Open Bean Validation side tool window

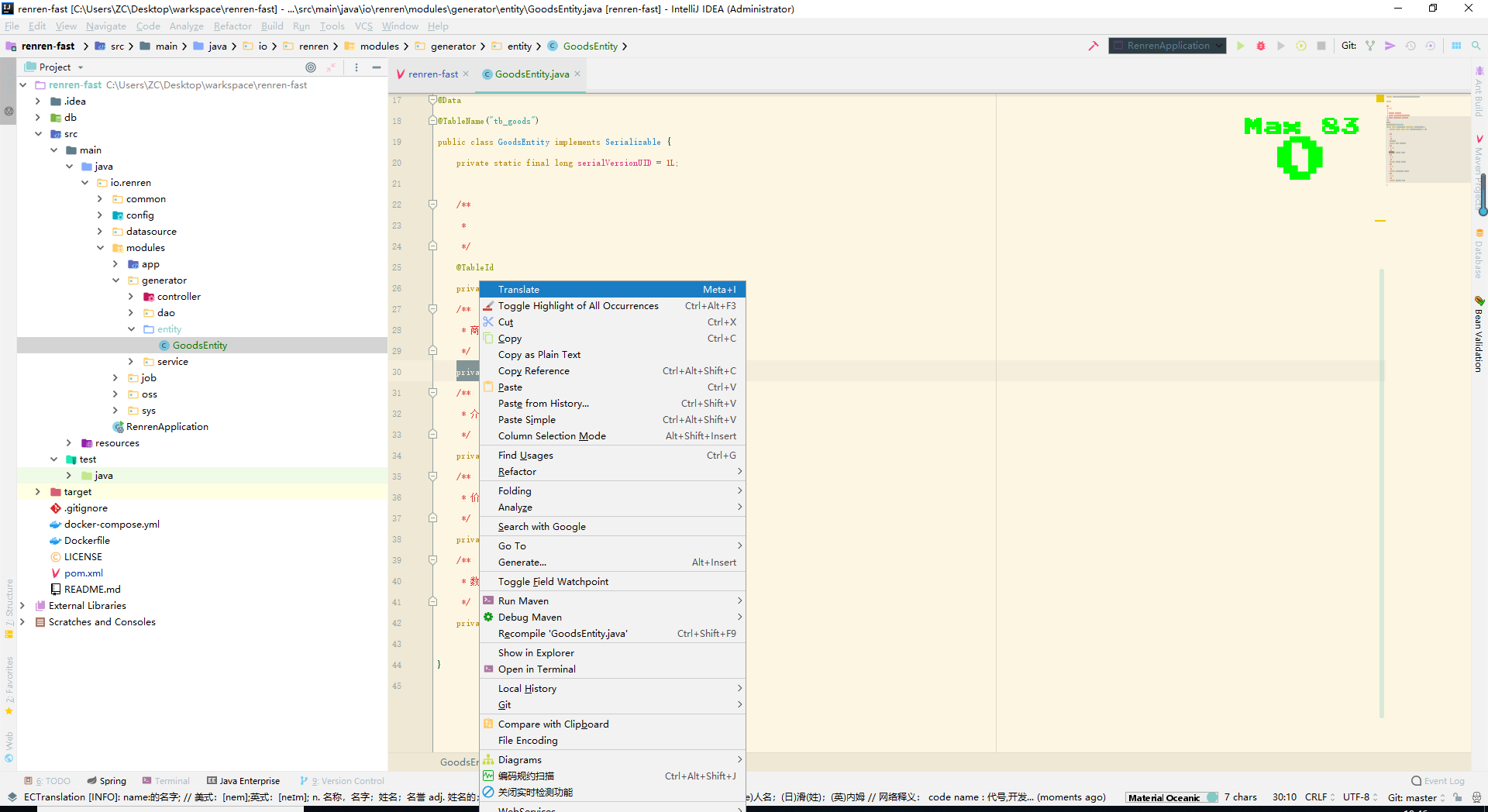click(x=1479, y=334)
